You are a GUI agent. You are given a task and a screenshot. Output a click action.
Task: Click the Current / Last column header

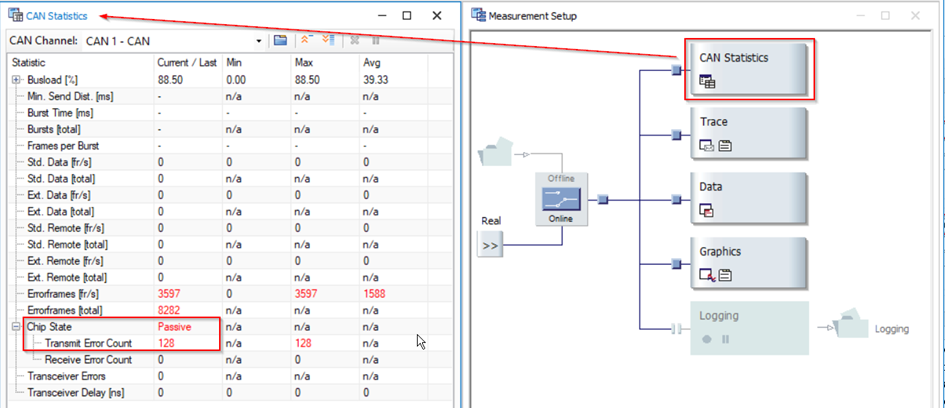tap(185, 63)
